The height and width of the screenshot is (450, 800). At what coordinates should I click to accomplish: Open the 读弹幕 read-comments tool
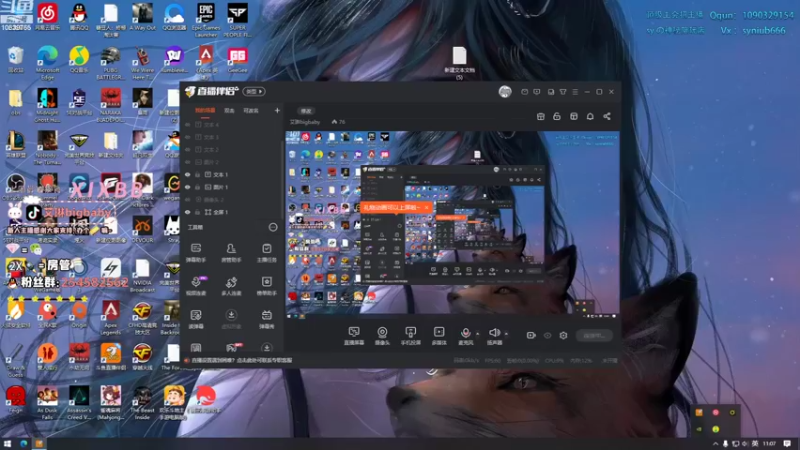(196, 319)
